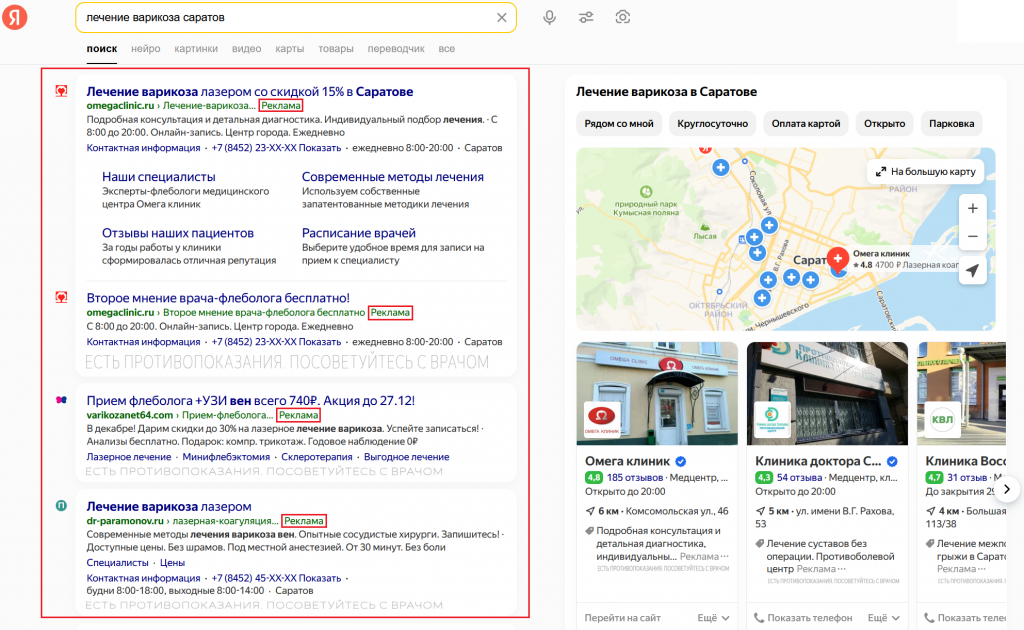1024x630 pixels.
Task: Open the 'картинки' tab
Action: coord(196,49)
